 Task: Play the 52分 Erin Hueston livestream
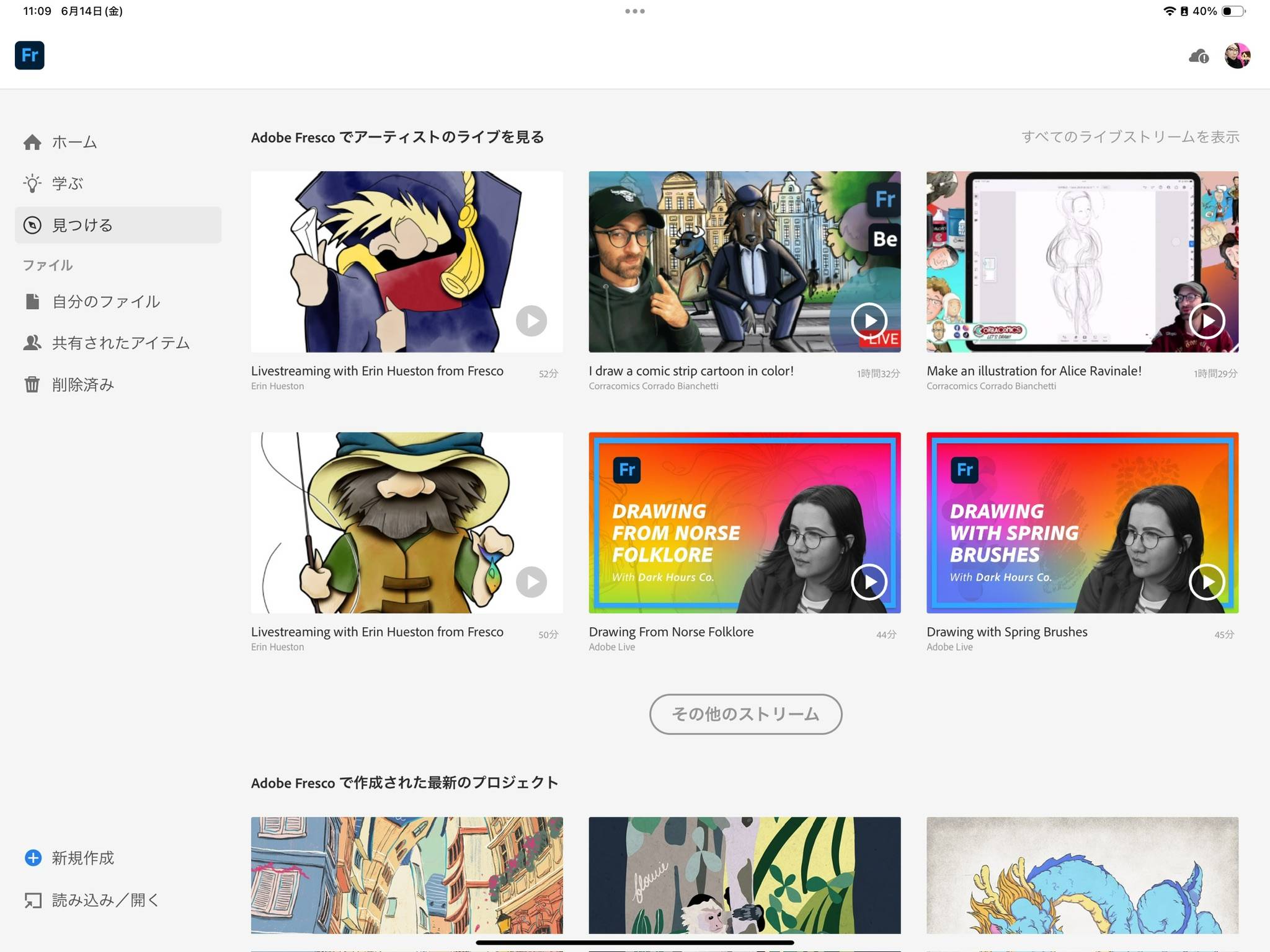[531, 321]
